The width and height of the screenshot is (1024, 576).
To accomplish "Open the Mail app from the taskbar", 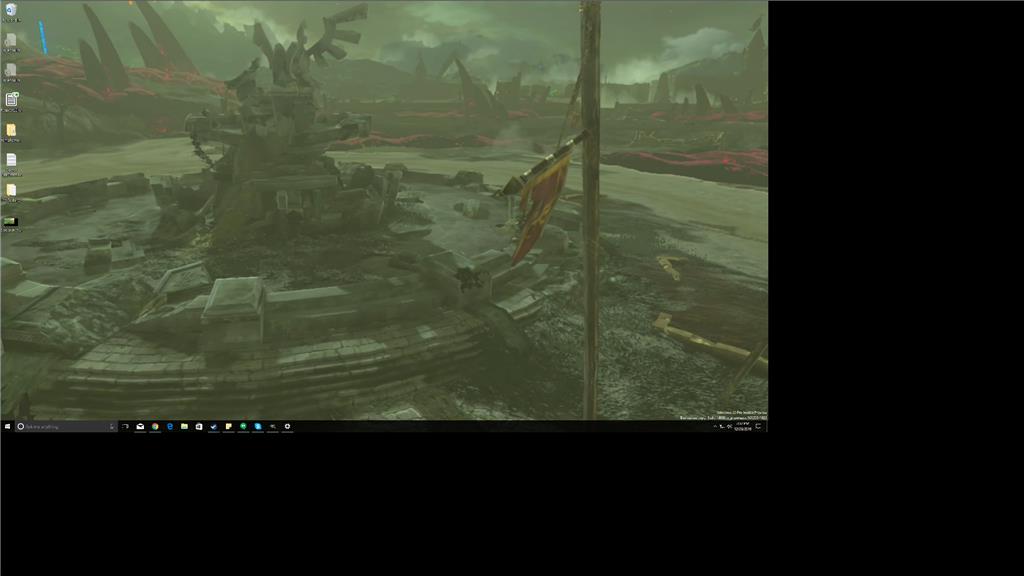I will click(x=140, y=426).
